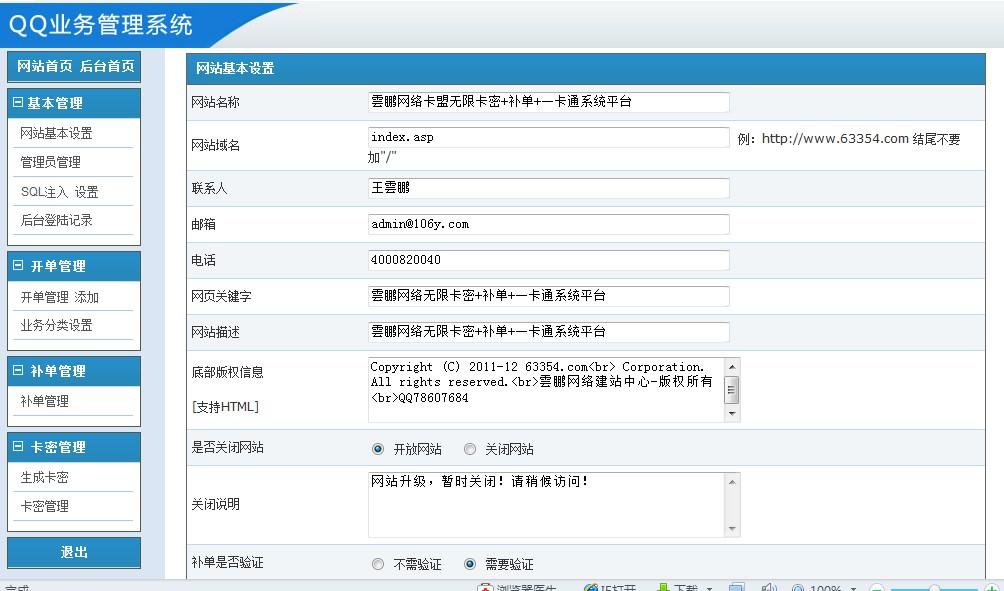Click into the 电话 input field

(x=548, y=260)
